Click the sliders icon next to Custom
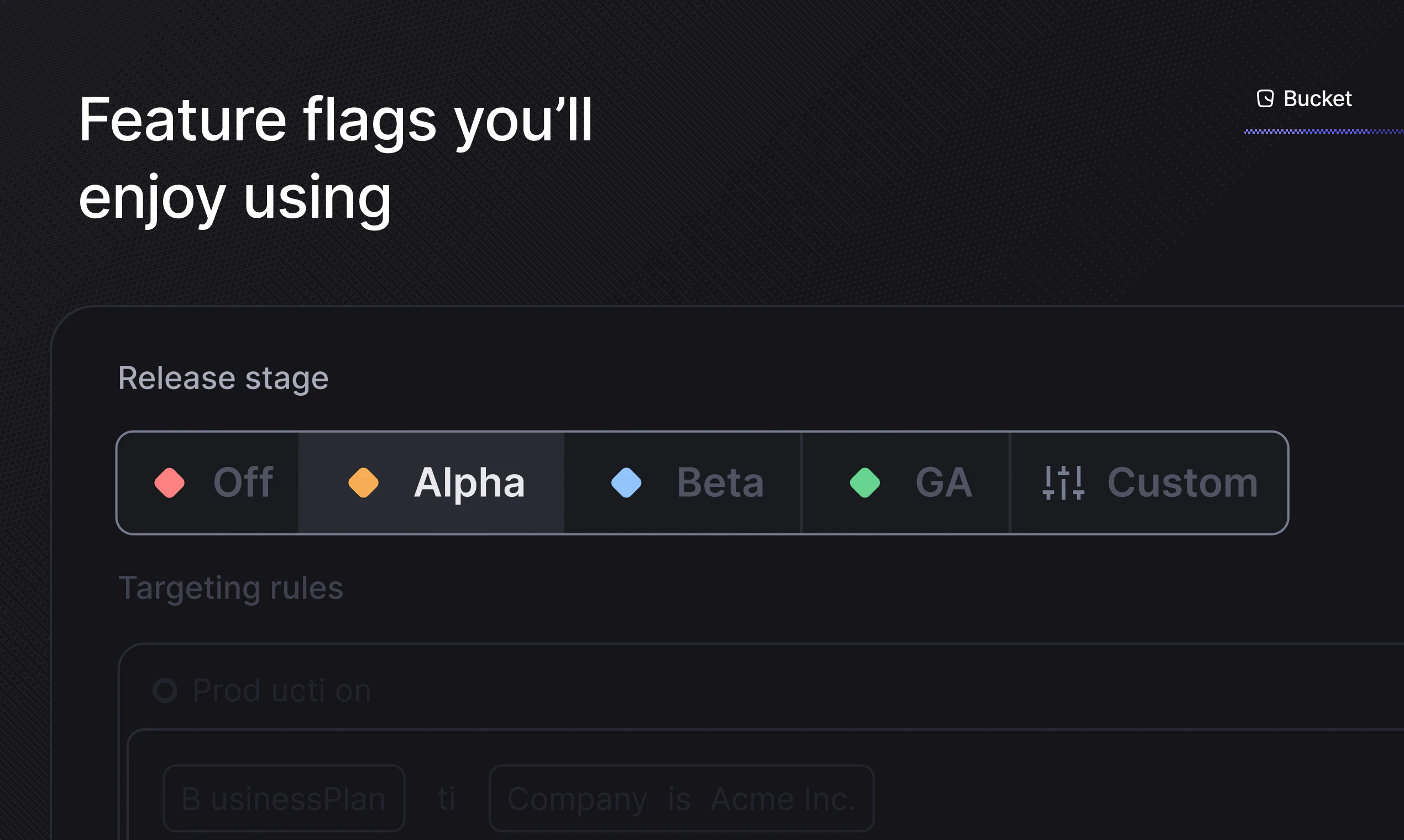Image resolution: width=1404 pixels, height=840 pixels. (x=1063, y=482)
